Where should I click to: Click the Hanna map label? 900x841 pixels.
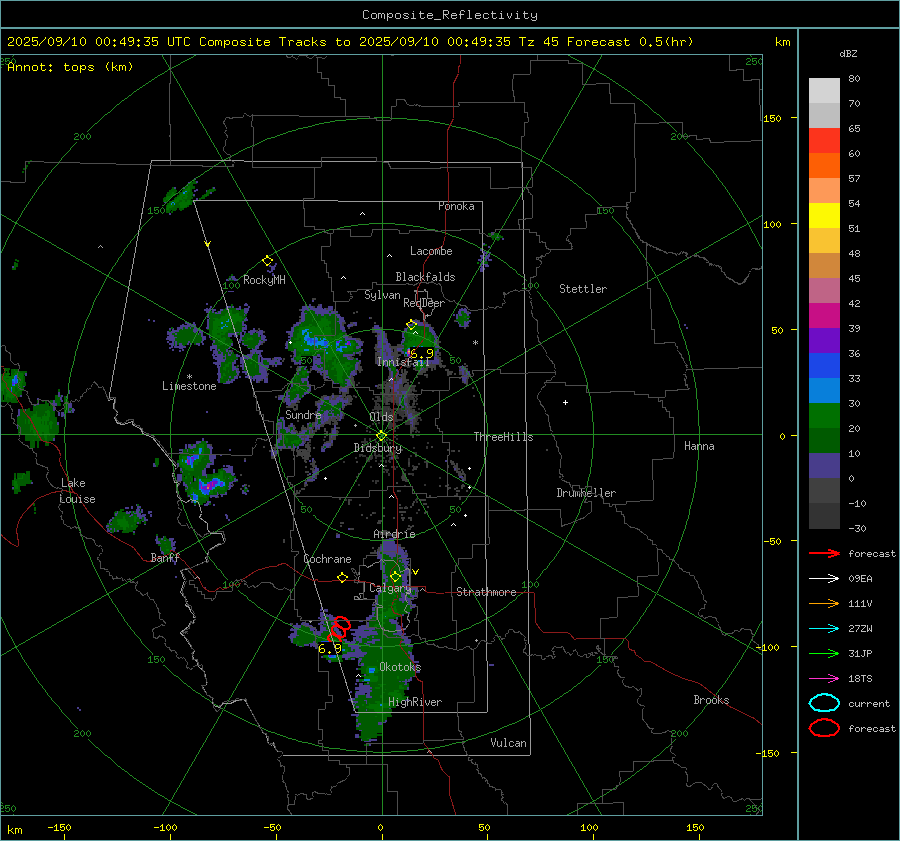(x=699, y=446)
